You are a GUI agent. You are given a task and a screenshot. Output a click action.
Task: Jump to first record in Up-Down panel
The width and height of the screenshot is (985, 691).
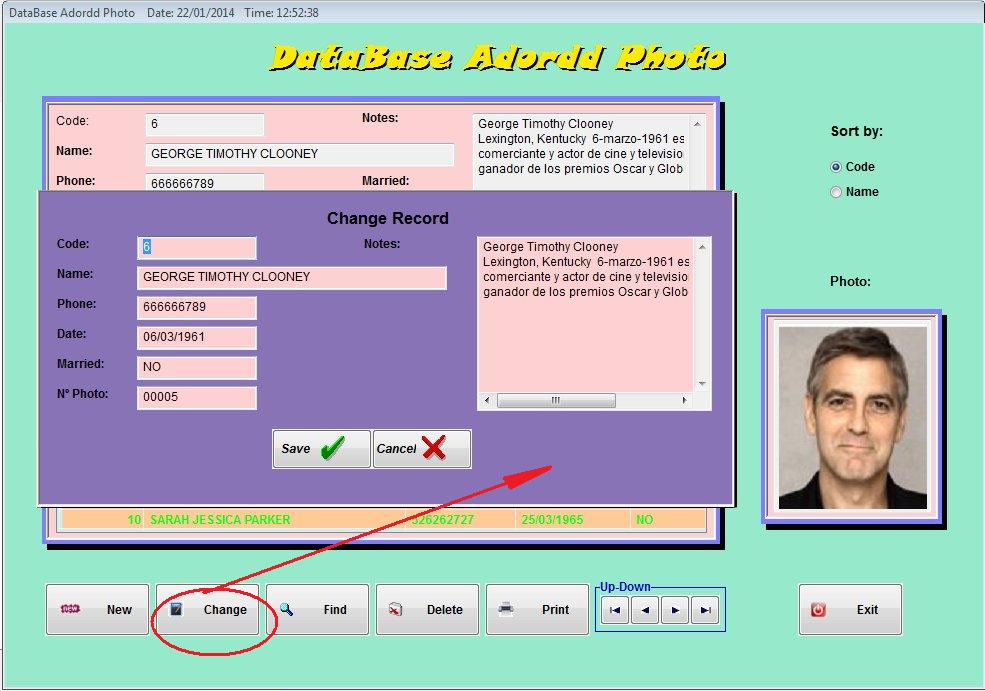(x=613, y=609)
